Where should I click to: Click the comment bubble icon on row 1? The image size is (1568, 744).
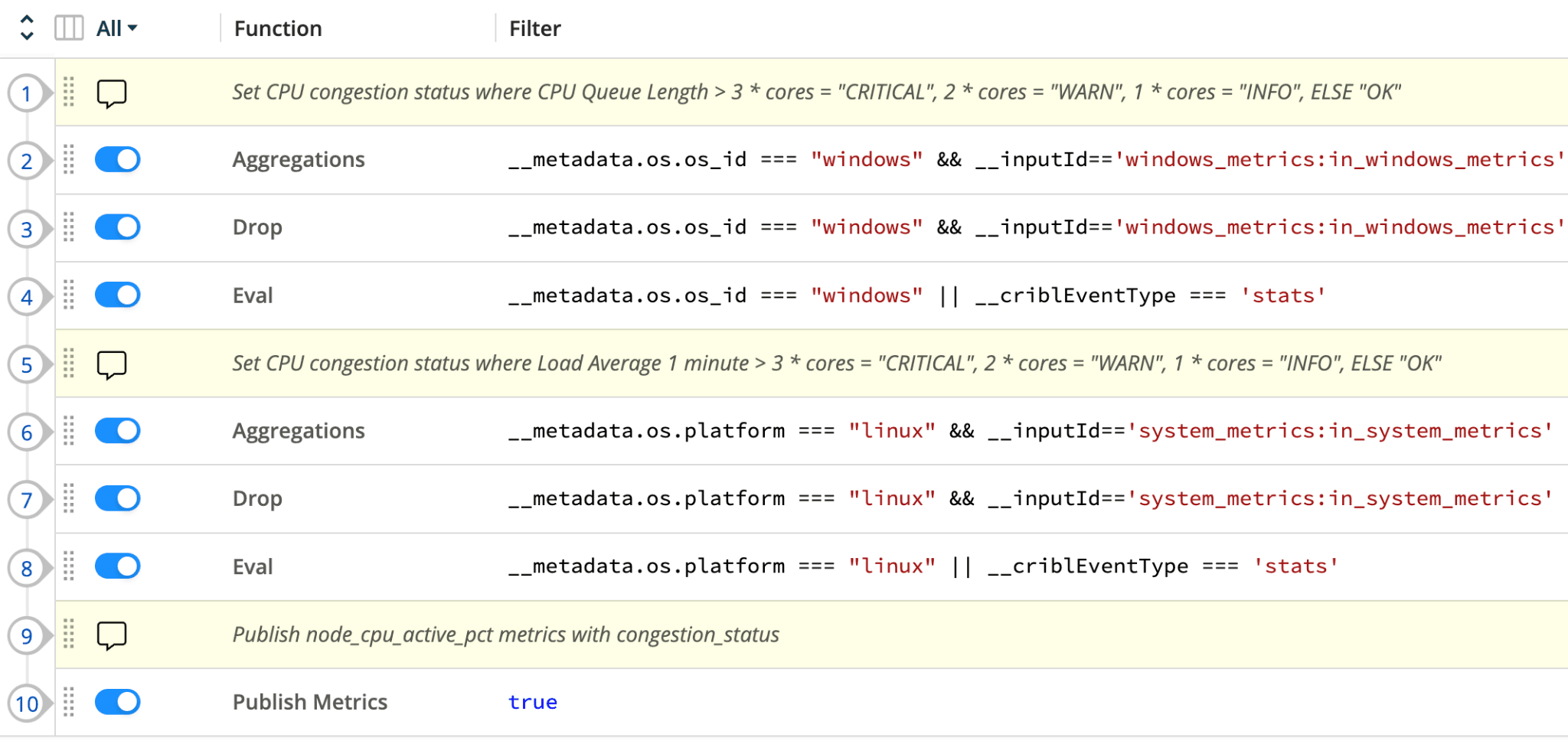[112, 93]
